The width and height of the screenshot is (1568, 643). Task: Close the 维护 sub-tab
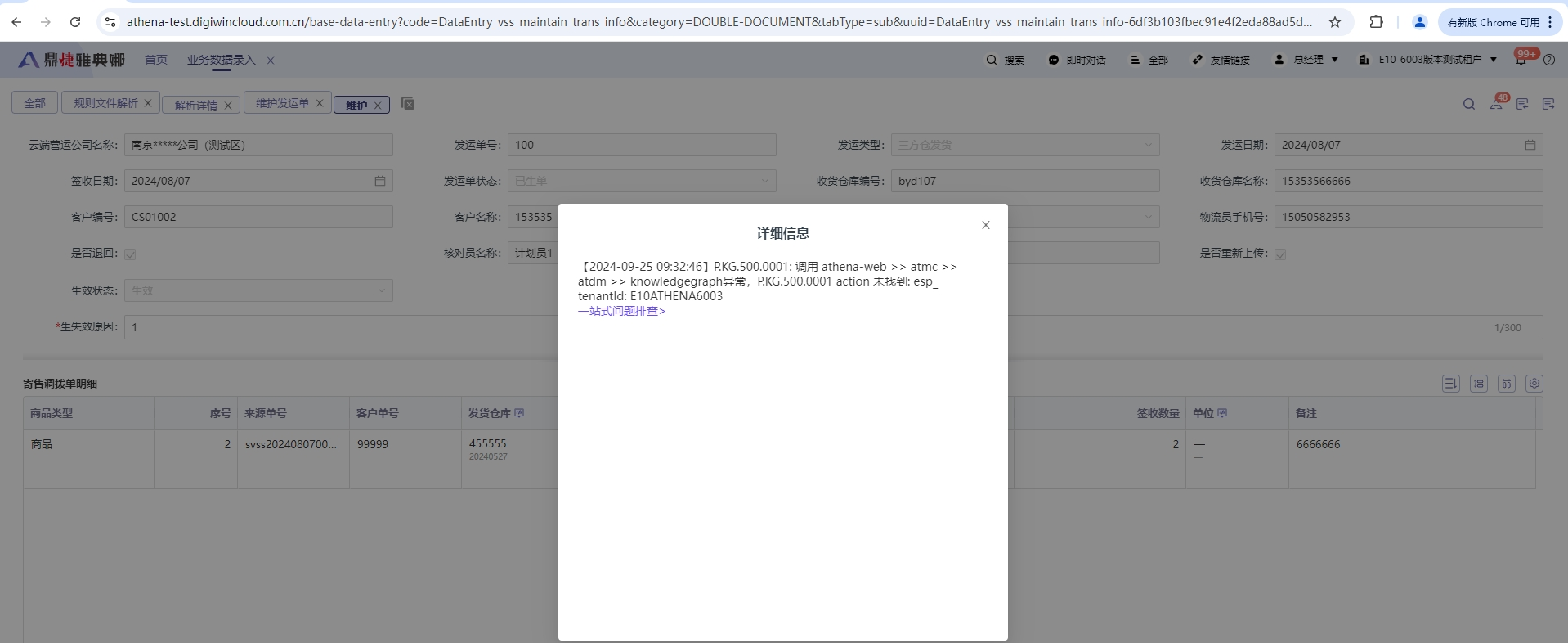click(x=378, y=106)
